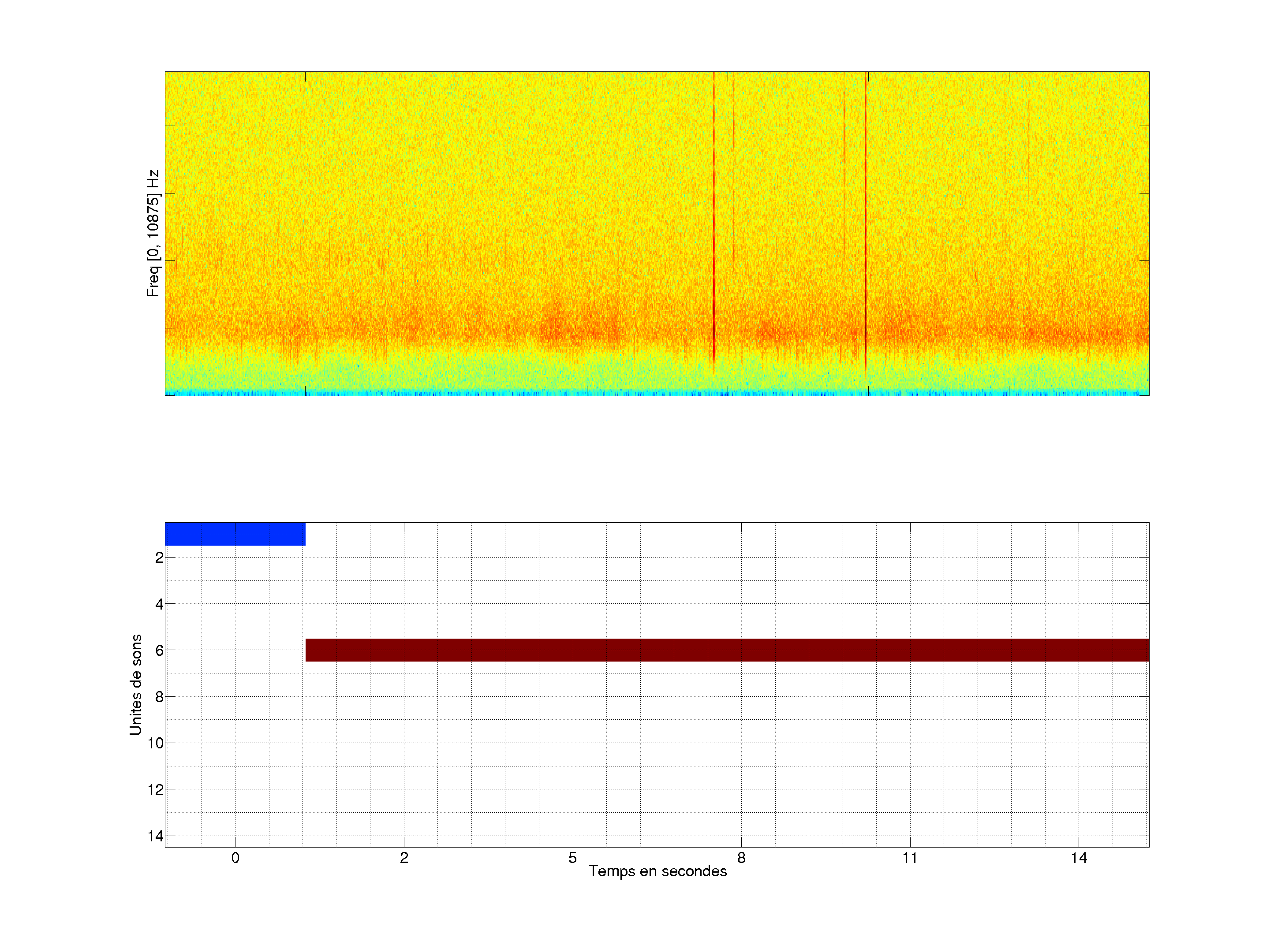The image size is (1270, 952).
Task: Click y-axis tick label '2'
Action: 159,558
